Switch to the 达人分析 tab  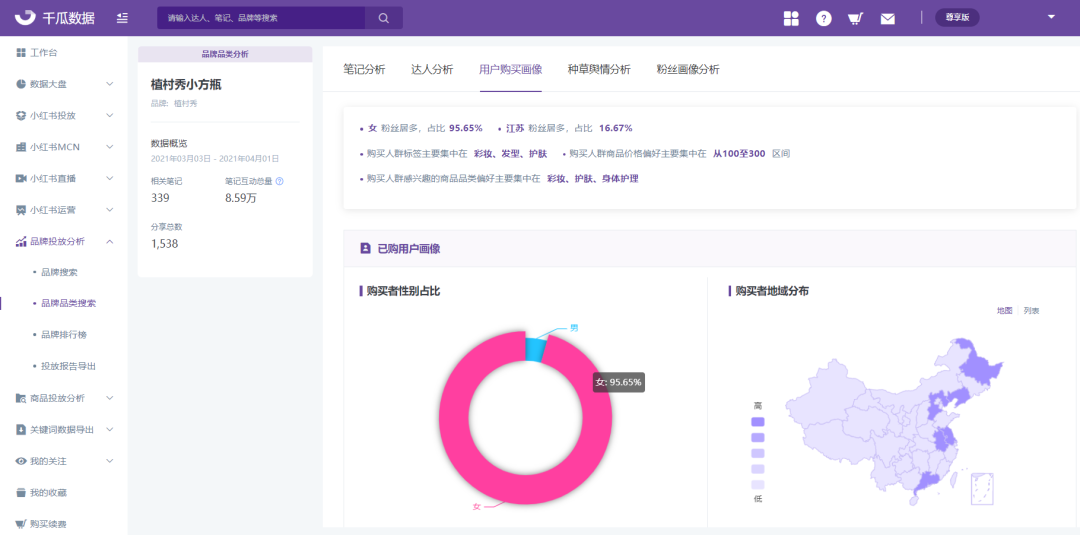pos(432,69)
